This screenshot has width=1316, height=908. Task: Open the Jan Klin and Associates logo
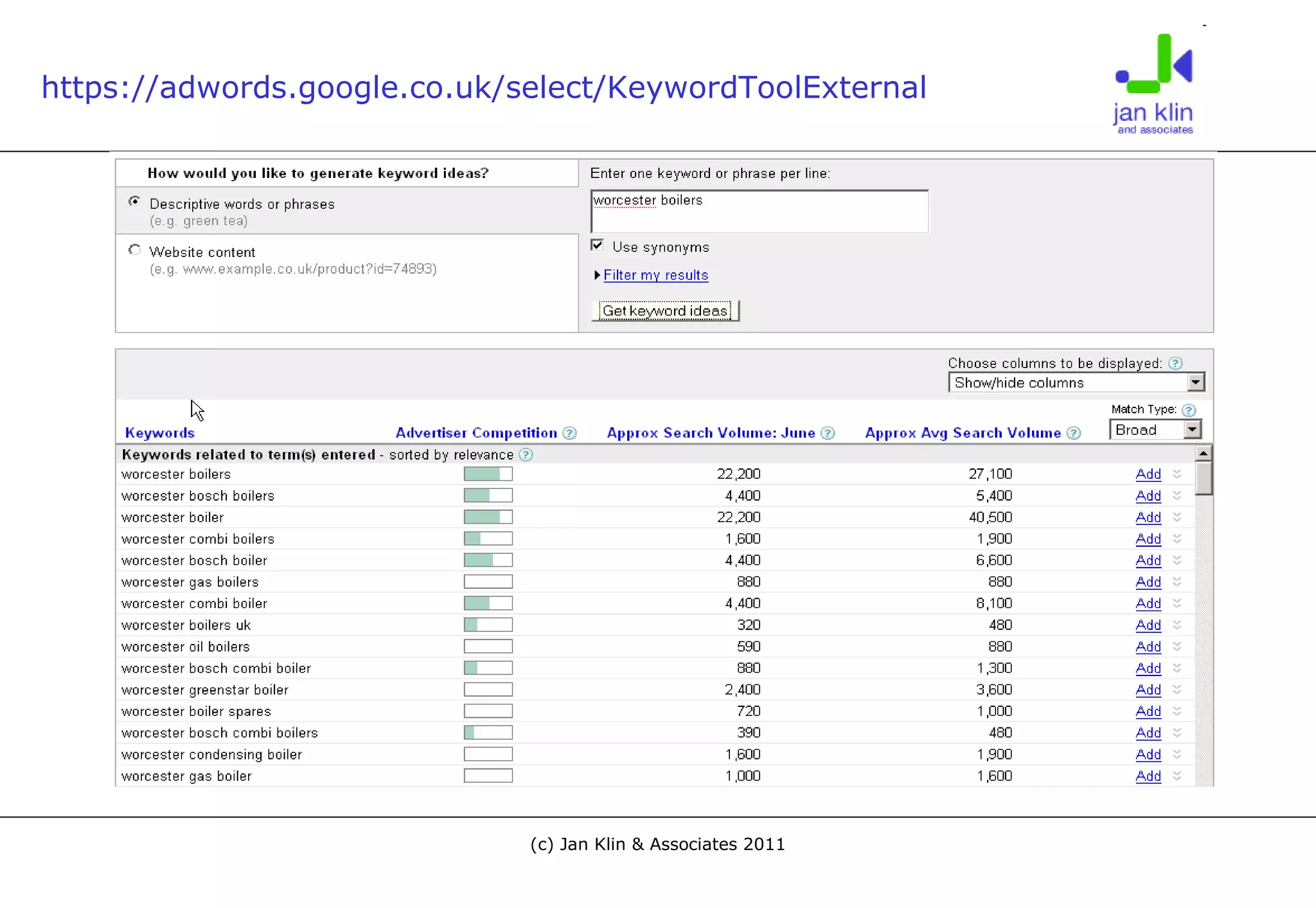tap(1154, 84)
